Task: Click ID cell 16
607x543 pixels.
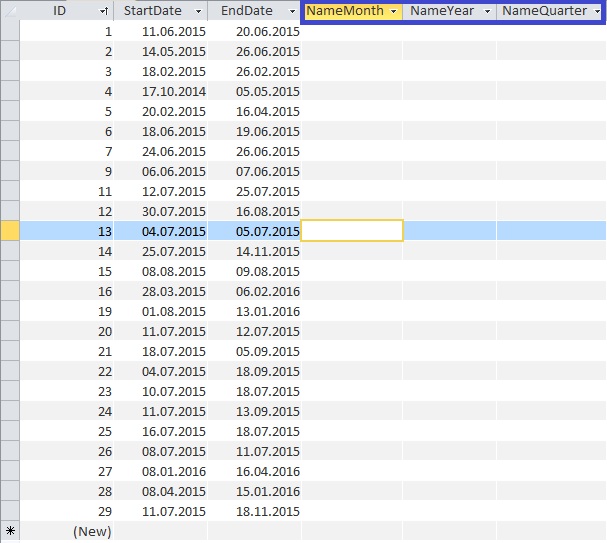Action: [x=67, y=291]
